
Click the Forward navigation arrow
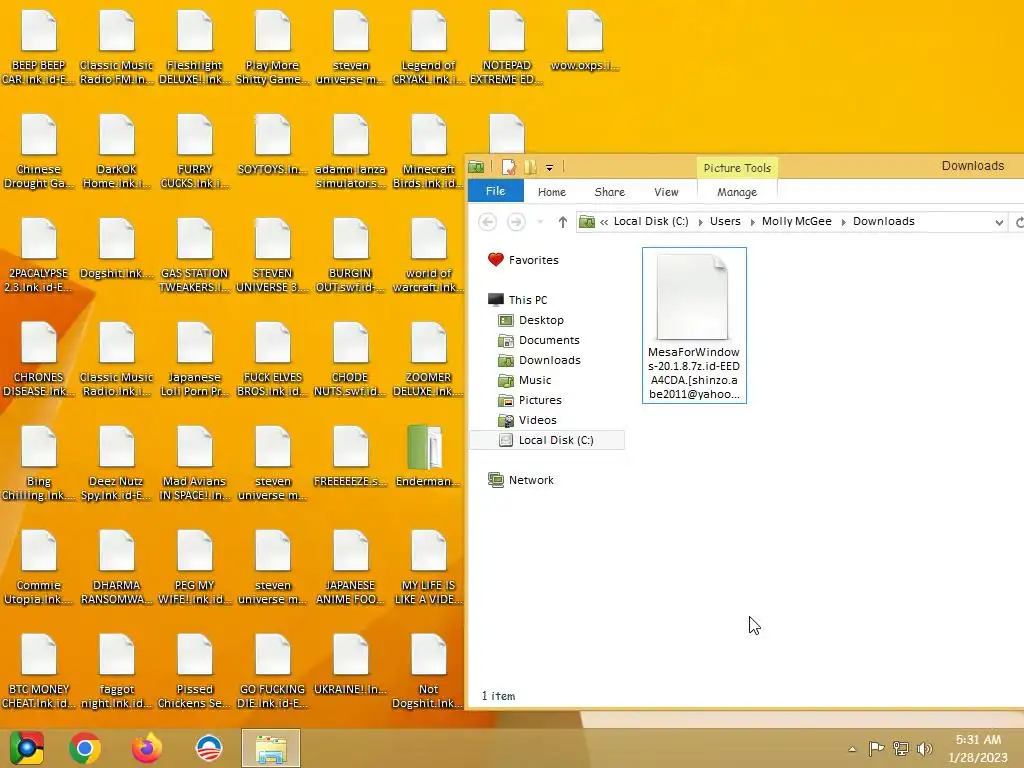pyautogui.click(x=516, y=222)
